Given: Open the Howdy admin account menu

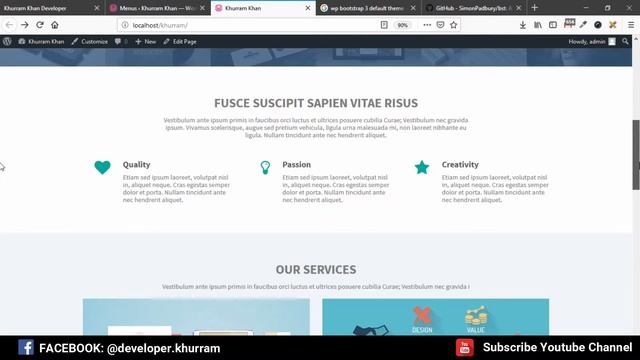Looking at the screenshot, I should click(x=592, y=42).
